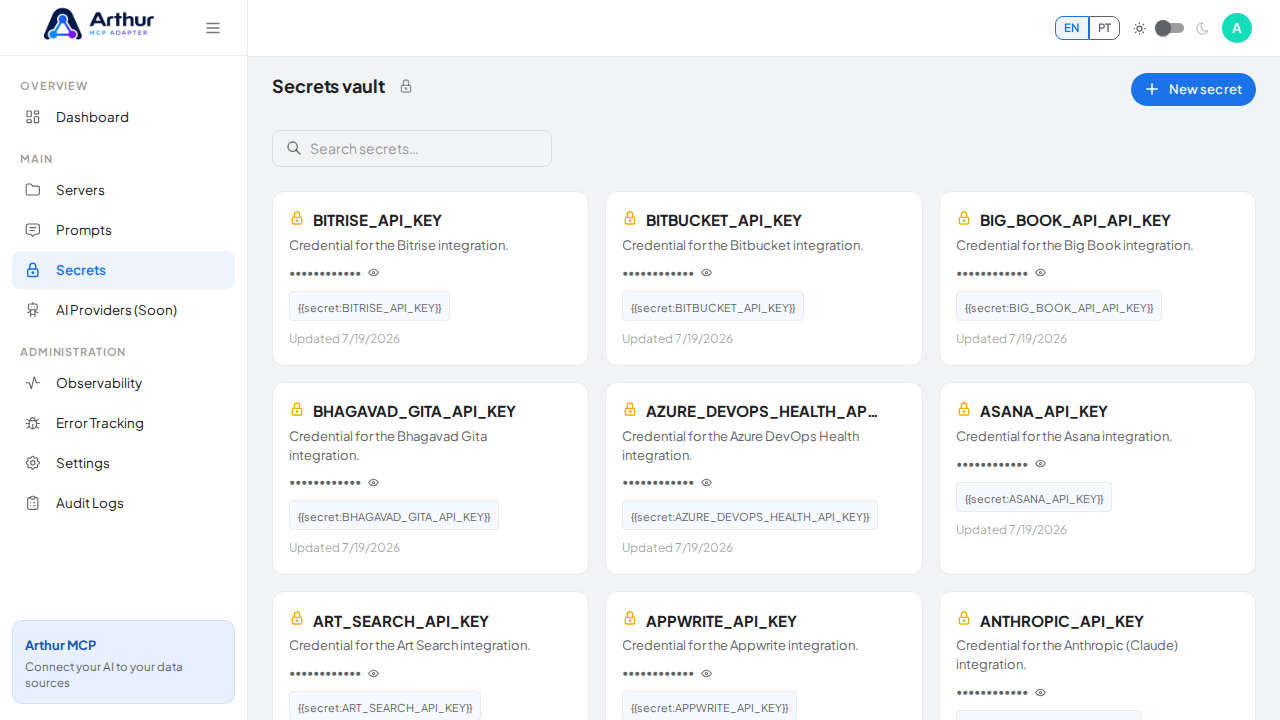Click the moon dark-mode icon
1280x720 pixels.
click(1202, 28)
